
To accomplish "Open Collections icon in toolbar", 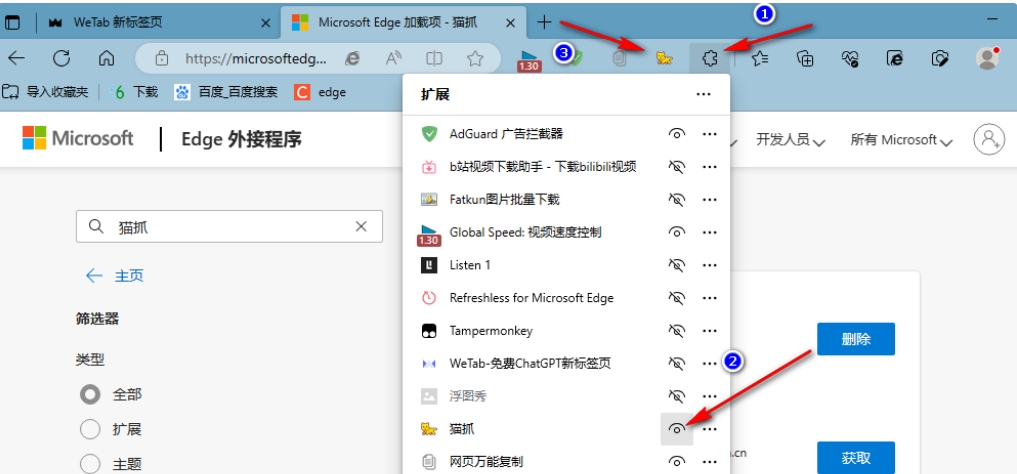I will [805, 59].
